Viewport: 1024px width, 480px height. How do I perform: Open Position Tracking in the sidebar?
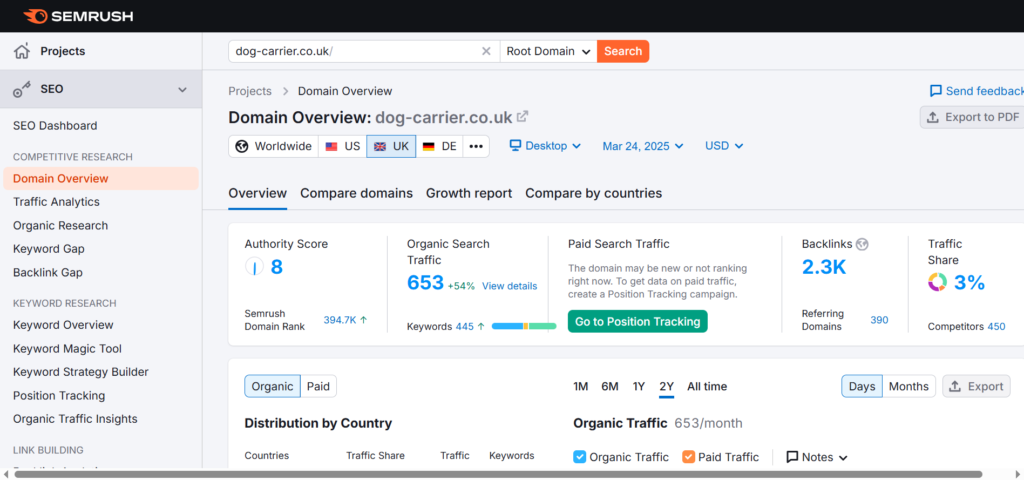pyautogui.click(x=59, y=396)
